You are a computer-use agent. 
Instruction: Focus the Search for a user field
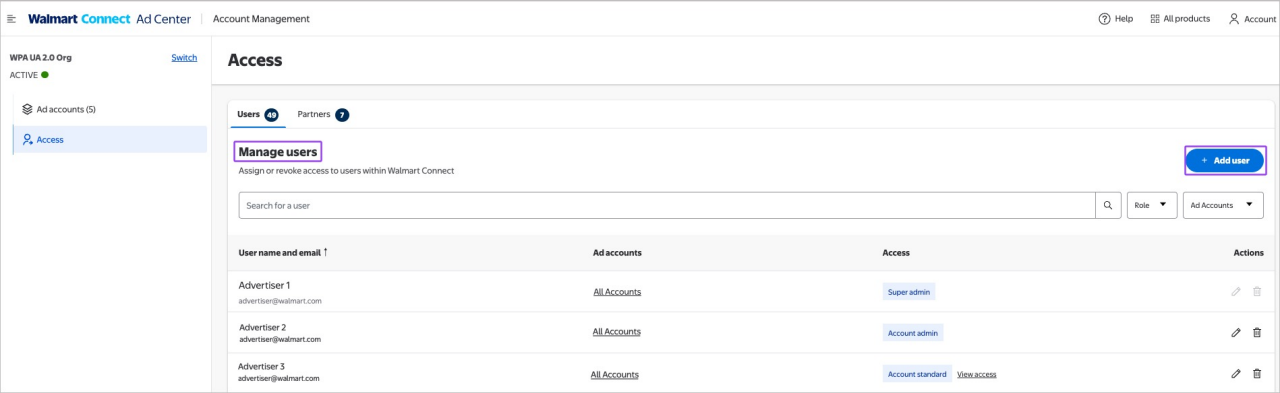click(x=667, y=205)
